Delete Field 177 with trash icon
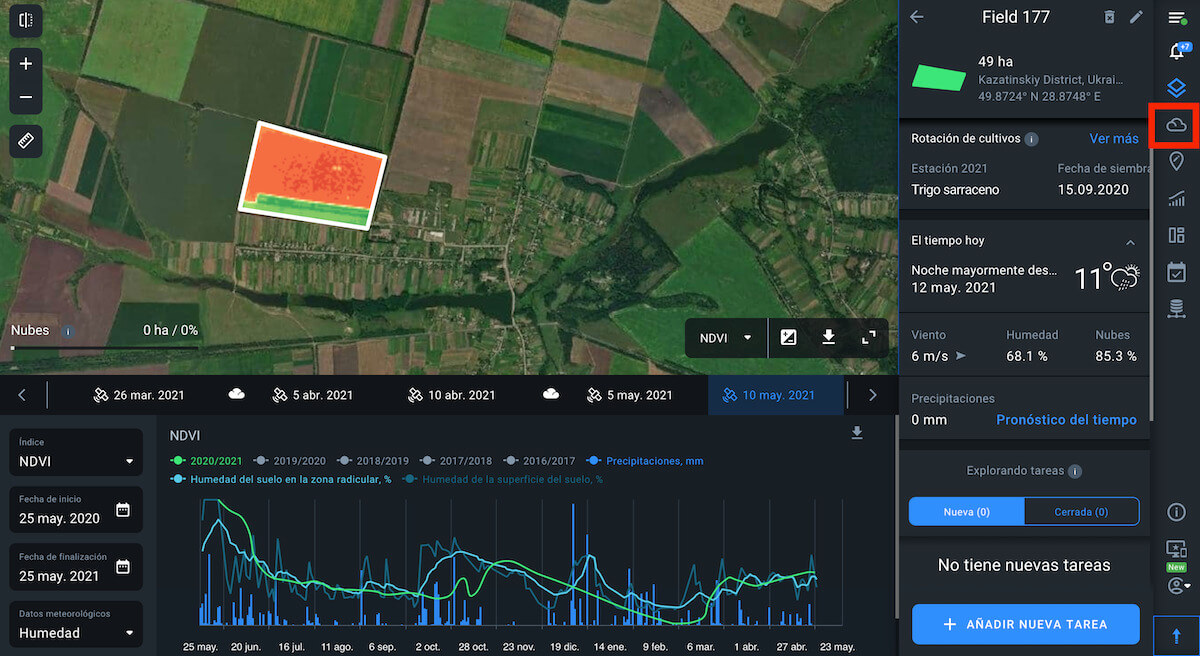Viewport: 1200px width, 656px height. (x=1109, y=17)
